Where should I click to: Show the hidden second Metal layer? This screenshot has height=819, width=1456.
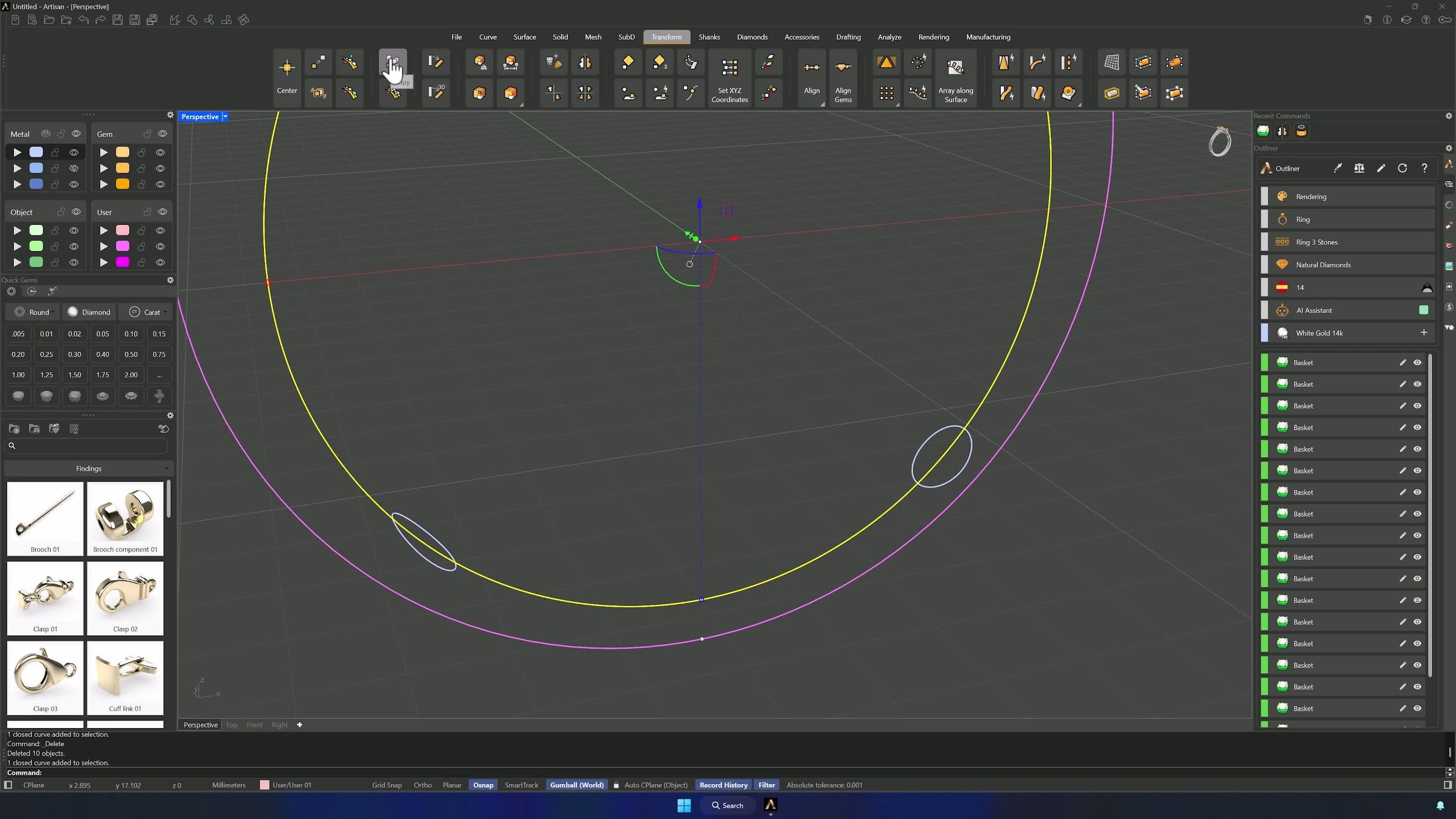(x=74, y=168)
